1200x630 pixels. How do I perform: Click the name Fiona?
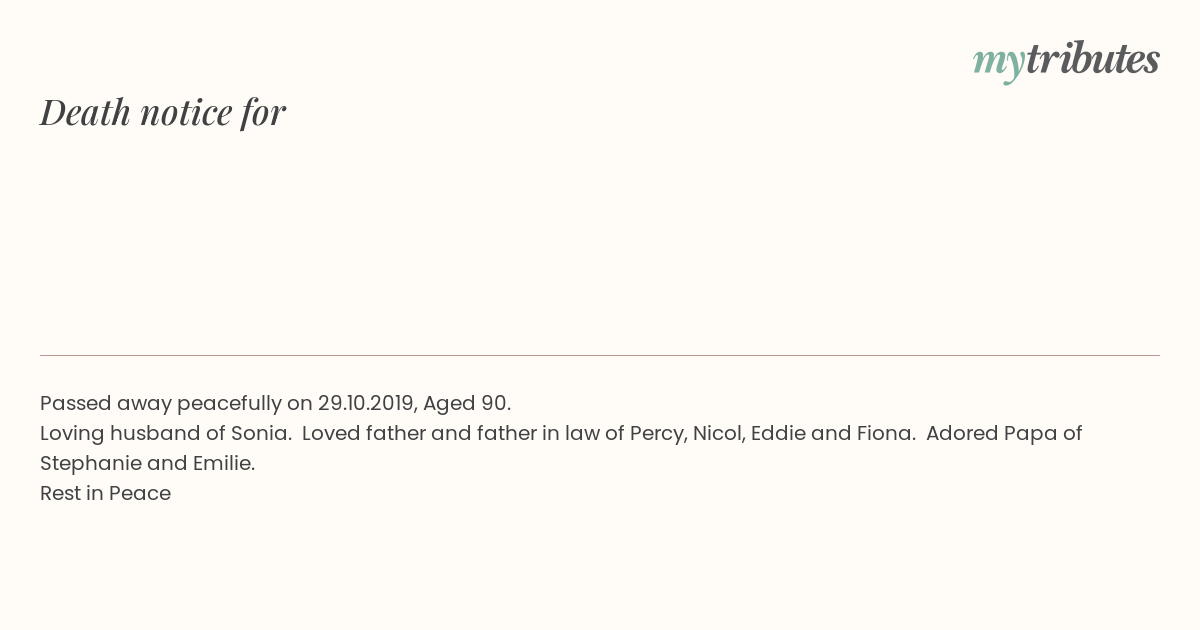pos(884,433)
